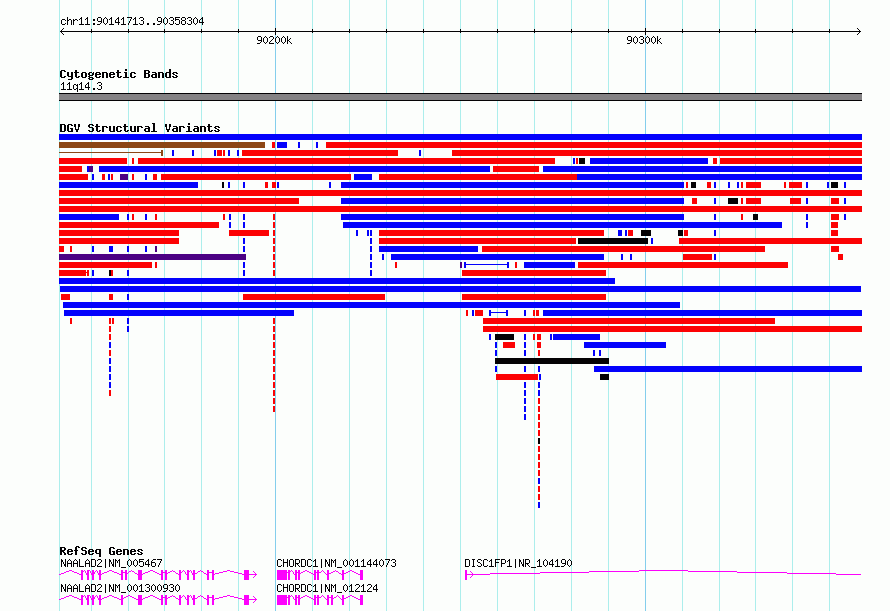Image resolution: width=890 pixels, height=611 pixels.
Task: Click the 90300k ruler position label
Action: [644, 40]
